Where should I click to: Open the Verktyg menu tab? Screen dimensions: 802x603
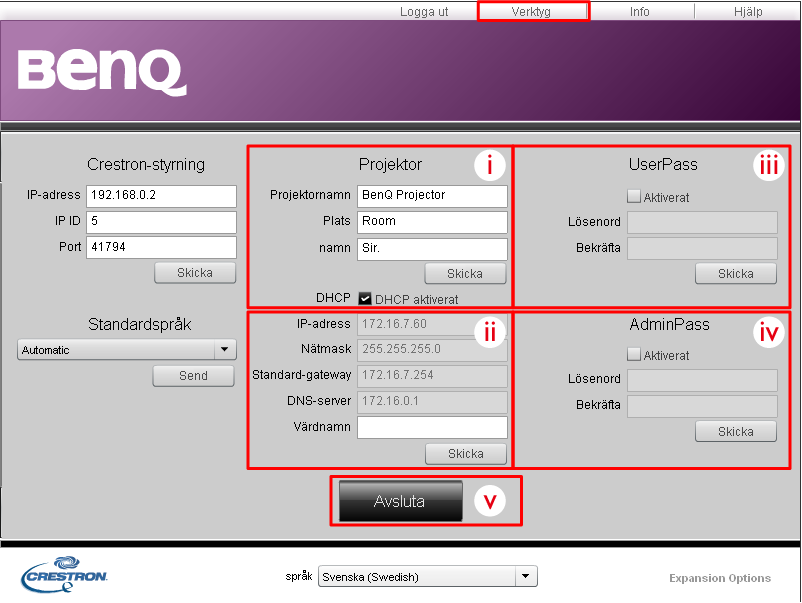(x=531, y=11)
